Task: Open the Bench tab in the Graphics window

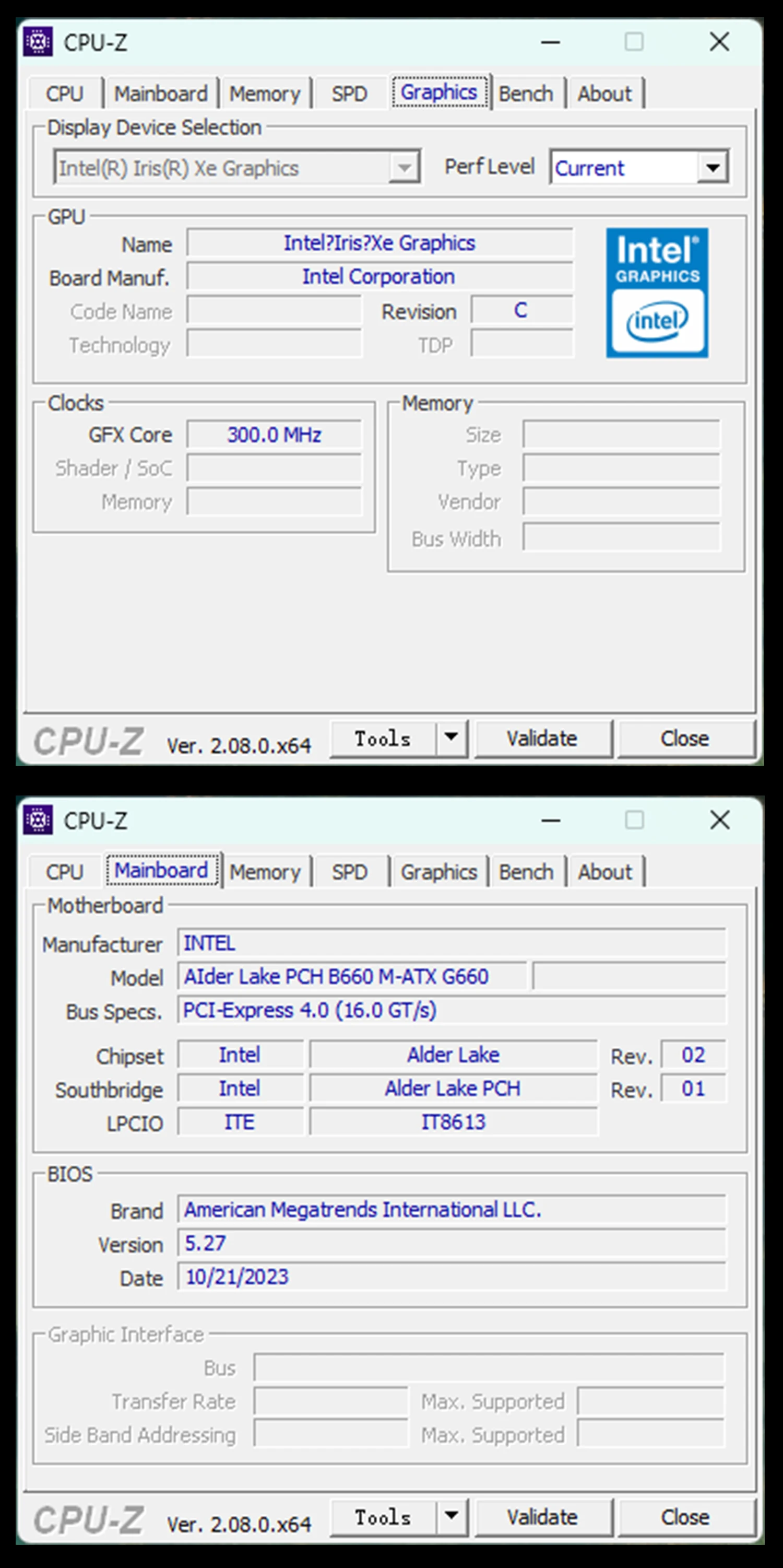Action: (x=526, y=93)
